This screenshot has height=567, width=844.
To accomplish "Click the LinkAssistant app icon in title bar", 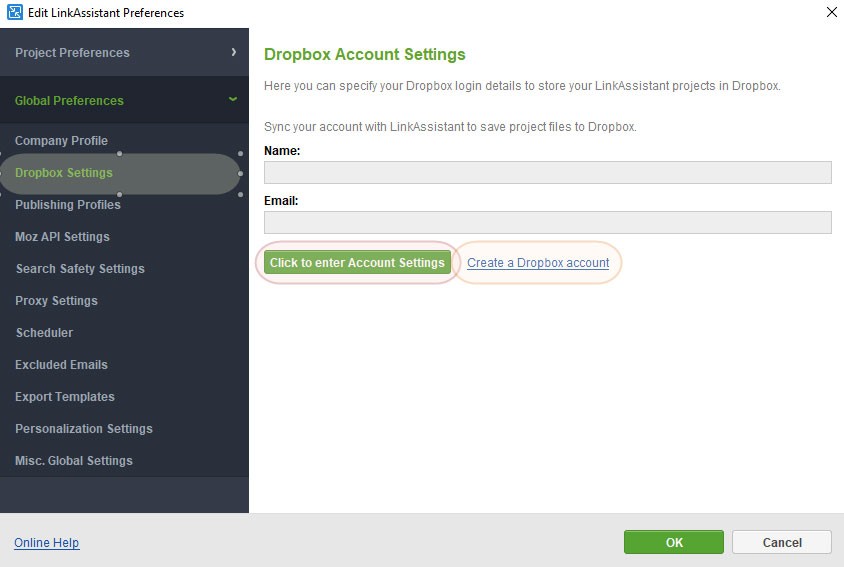I will [x=14, y=13].
